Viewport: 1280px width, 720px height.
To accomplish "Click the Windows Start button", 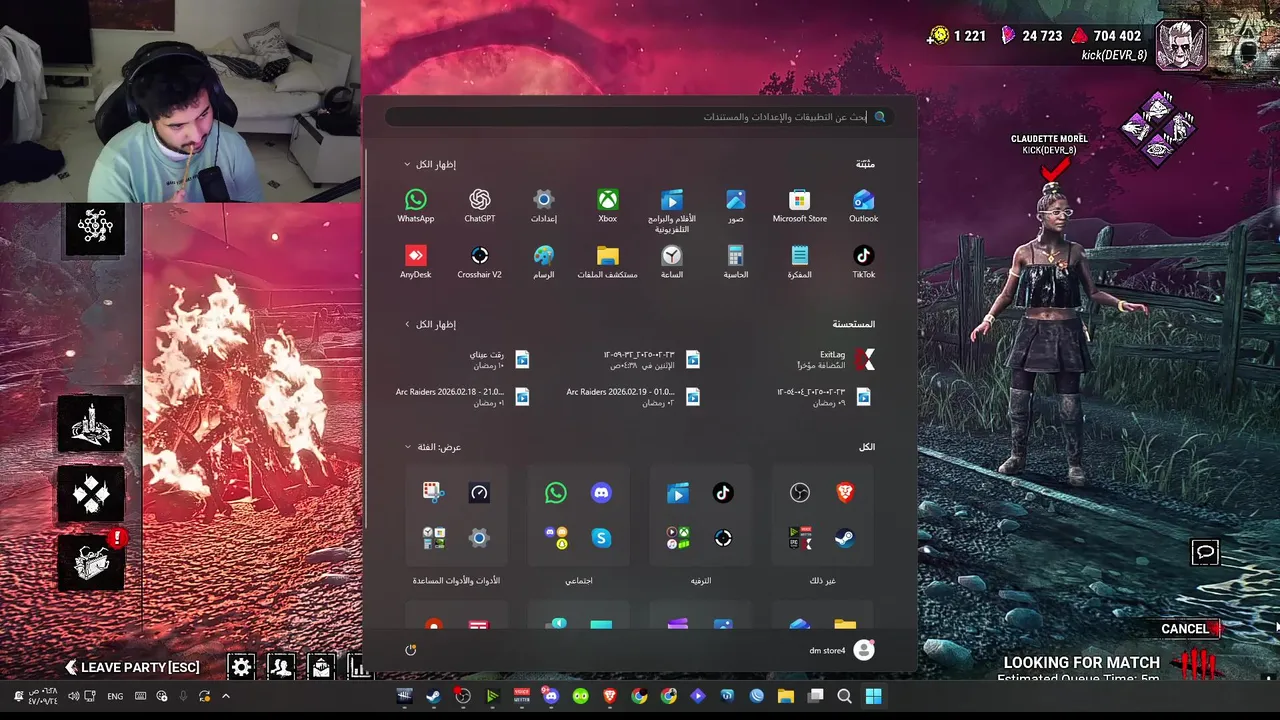I will point(873,696).
